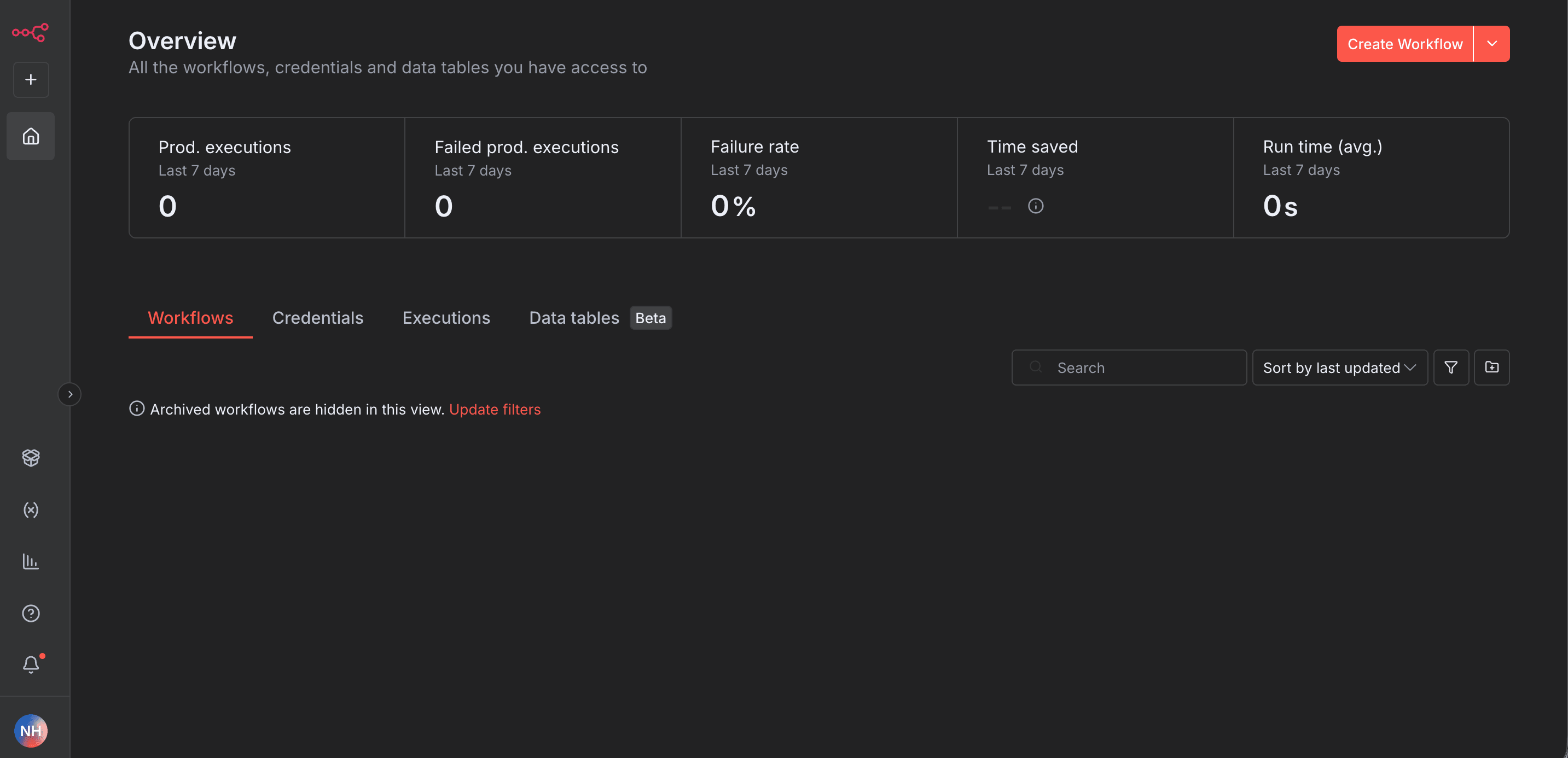
Task: Click the n8n logo icon
Action: [31, 32]
